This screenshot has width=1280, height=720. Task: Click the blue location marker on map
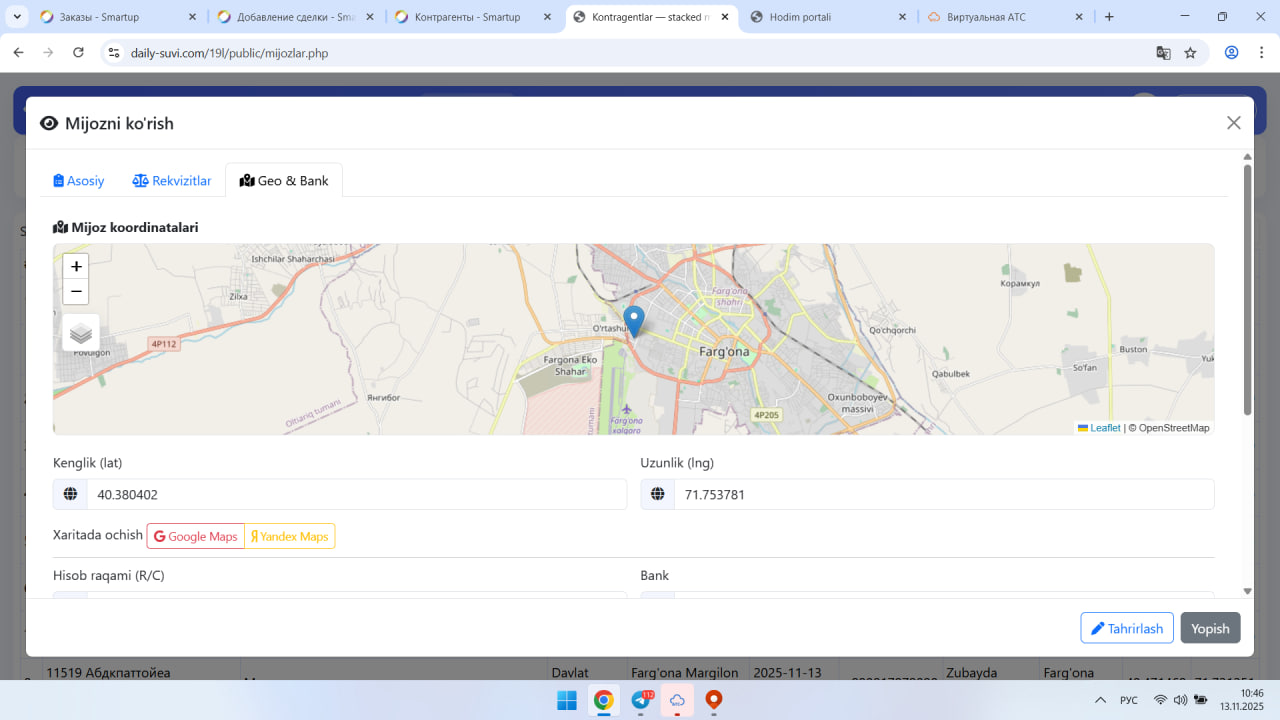634,320
